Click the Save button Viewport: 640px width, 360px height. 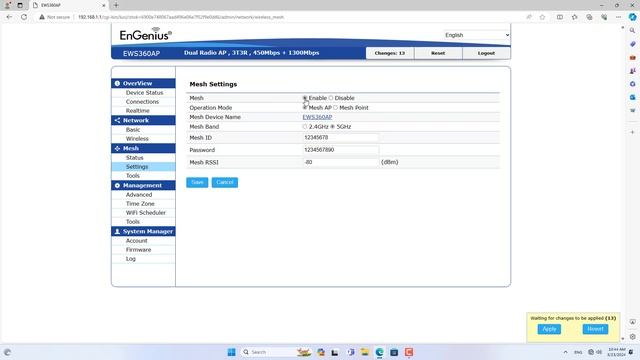tap(197, 182)
